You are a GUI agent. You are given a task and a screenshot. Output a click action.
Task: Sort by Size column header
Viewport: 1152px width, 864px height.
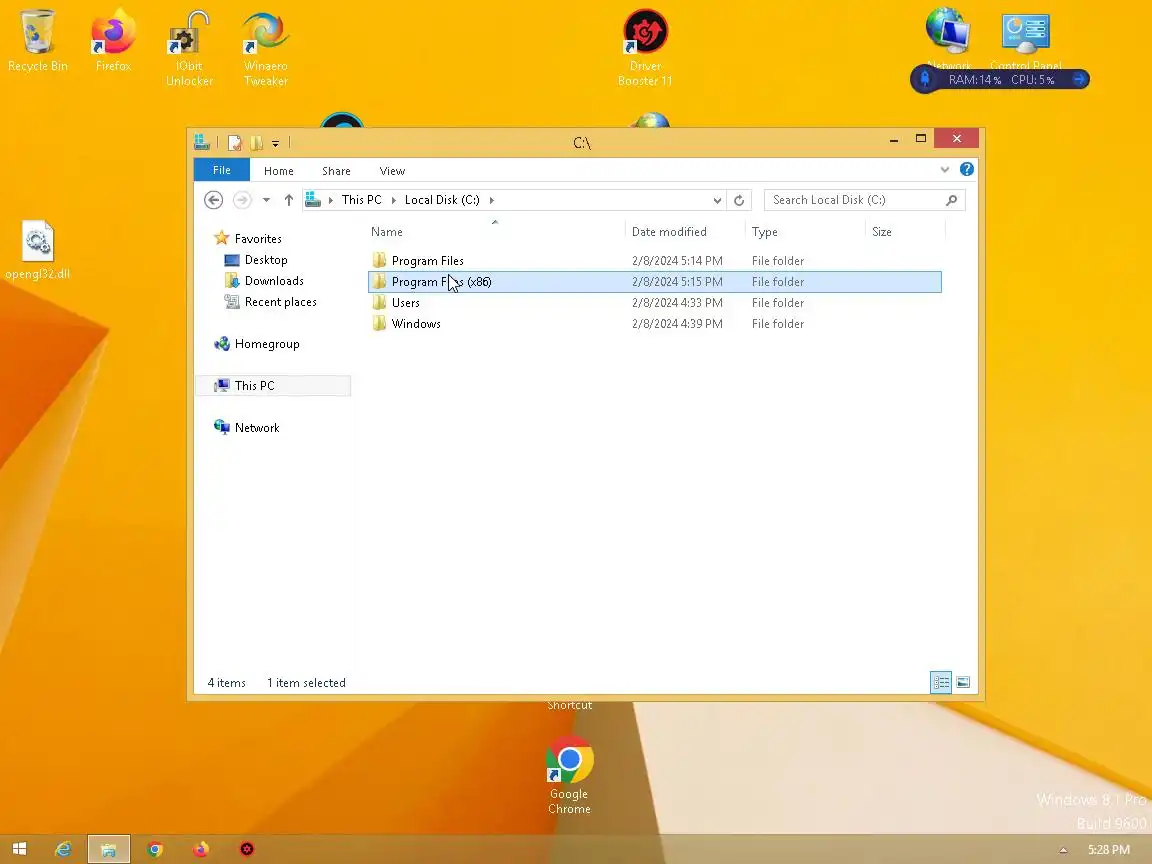[905, 231]
